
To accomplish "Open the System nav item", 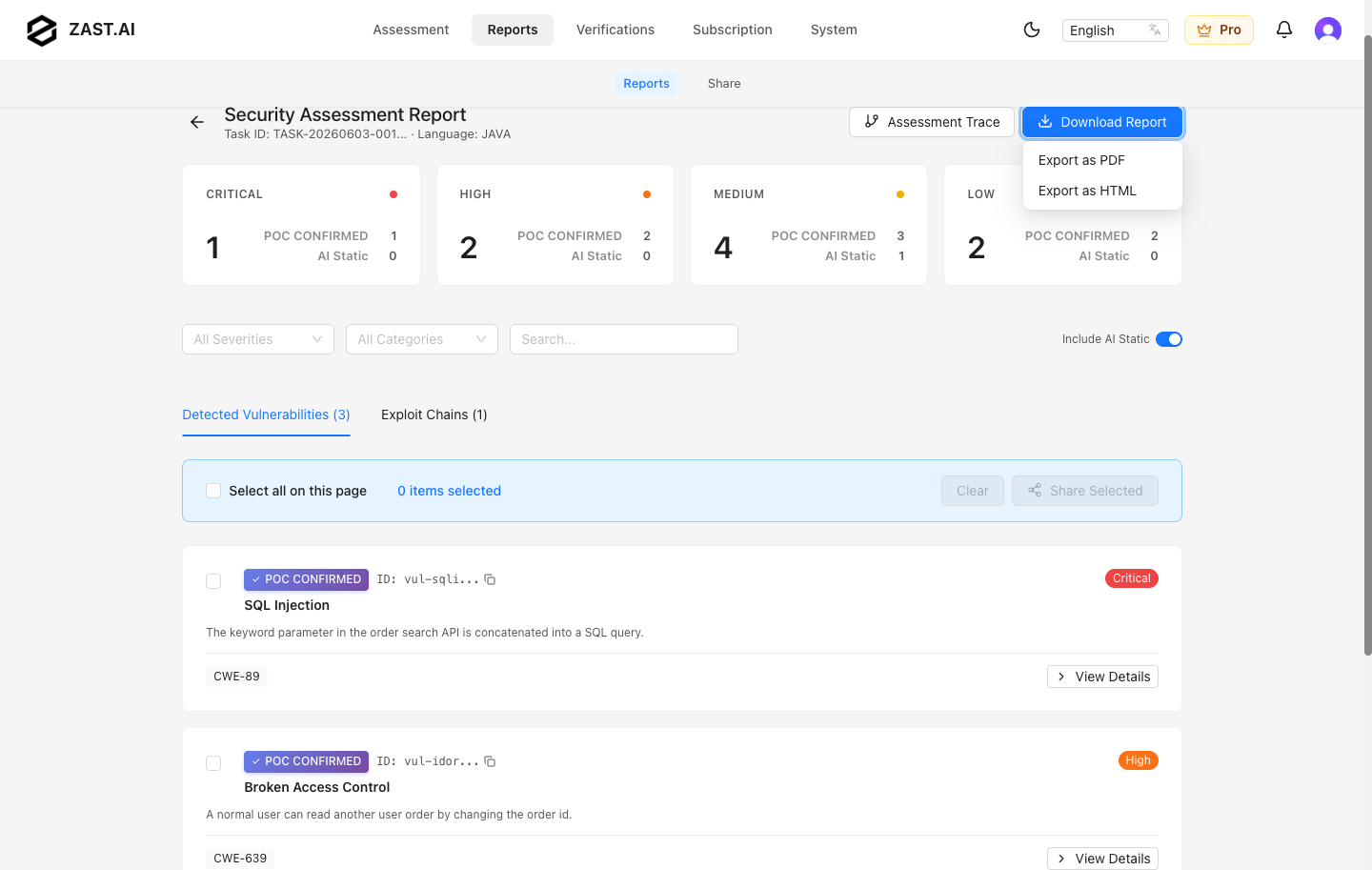I will tap(834, 30).
